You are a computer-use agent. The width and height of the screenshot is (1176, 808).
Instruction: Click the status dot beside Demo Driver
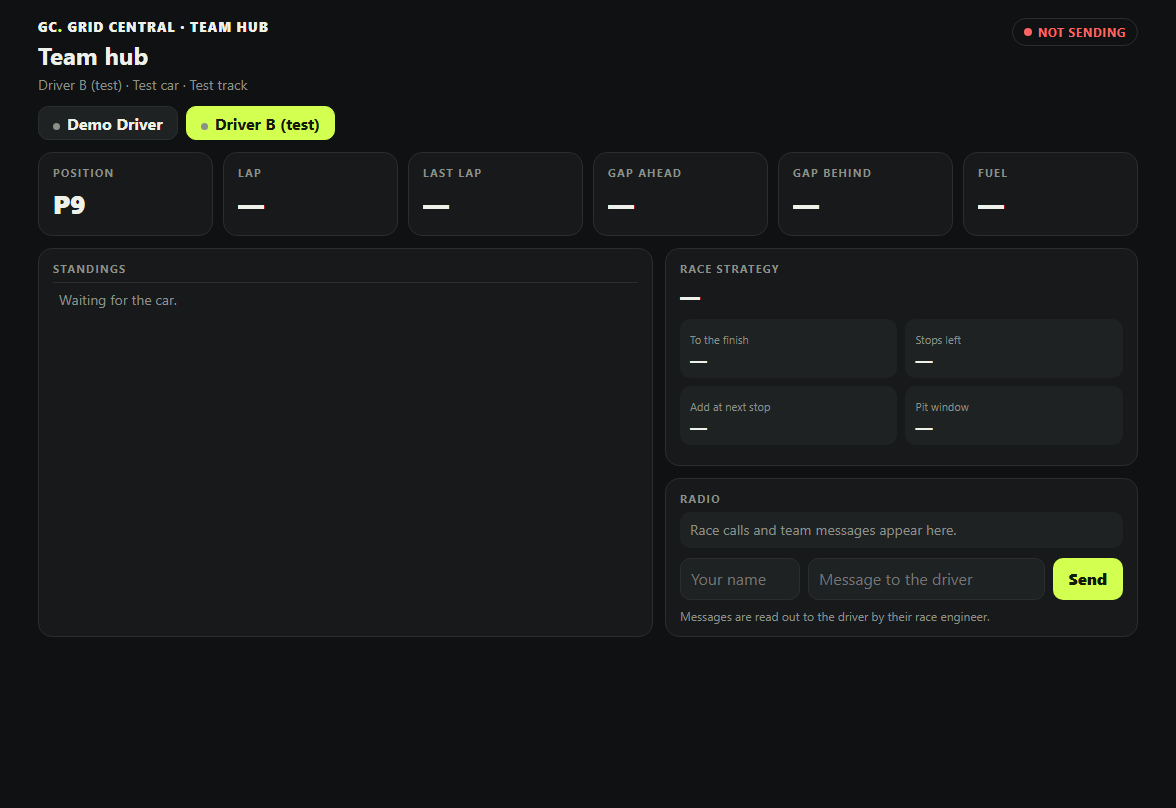click(x=56, y=126)
